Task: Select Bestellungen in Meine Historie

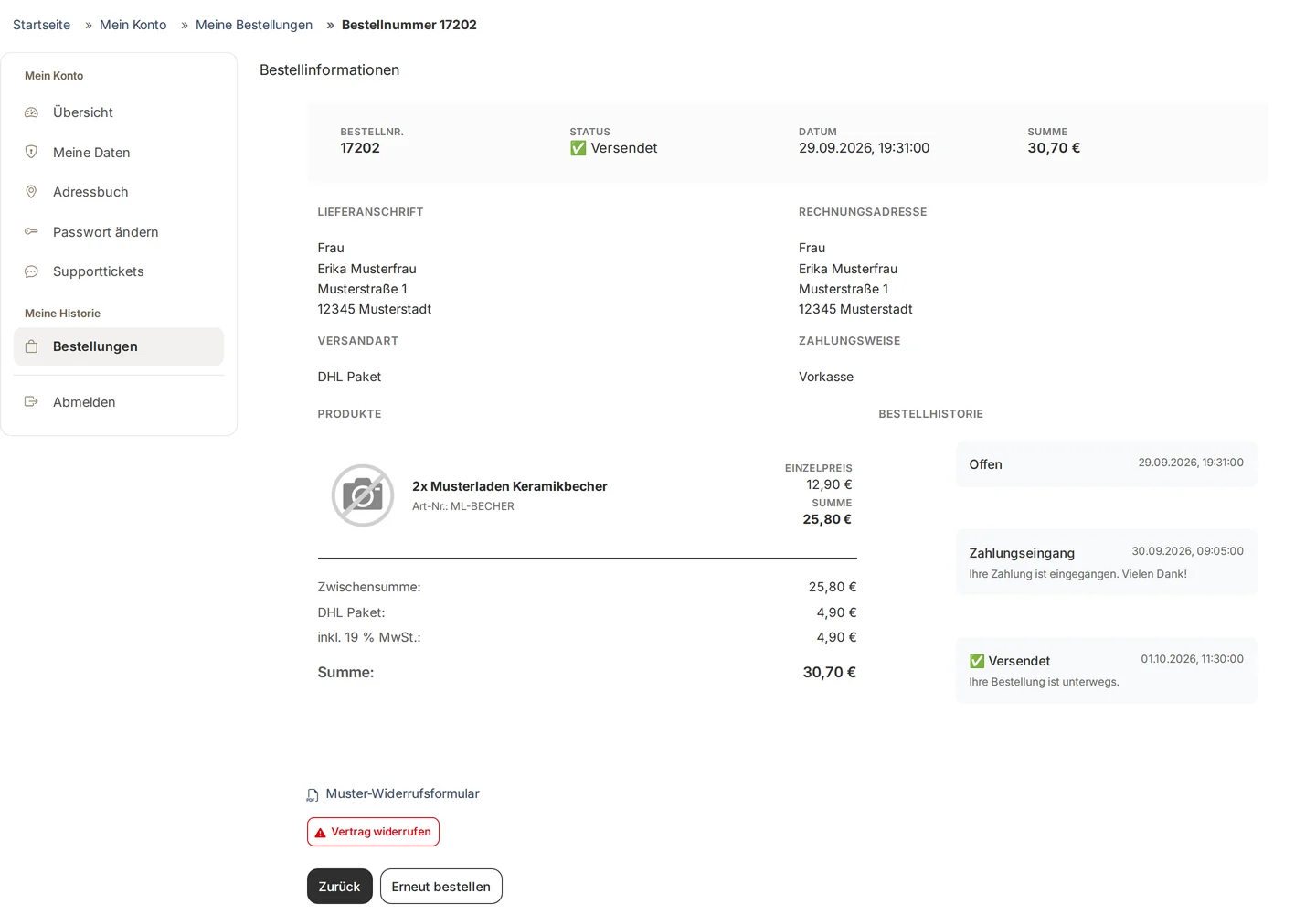Action: click(x=119, y=346)
